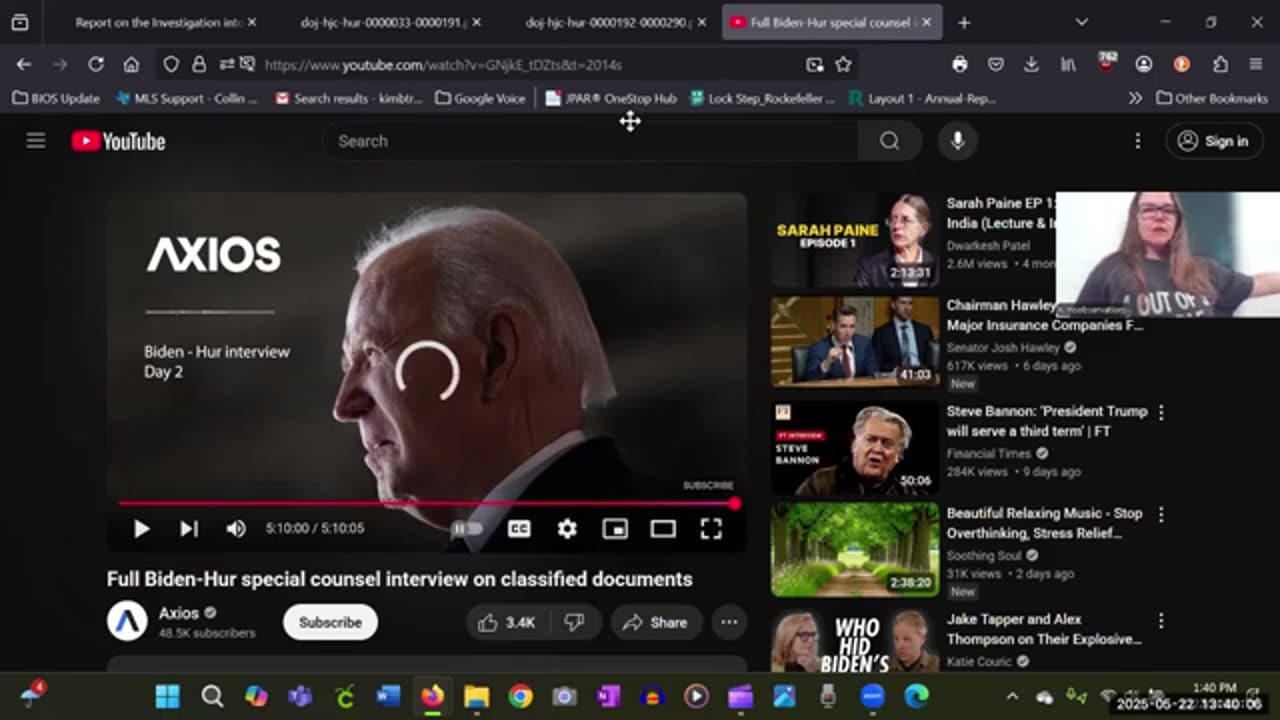Click the YouTube search magnifier button

point(889,141)
